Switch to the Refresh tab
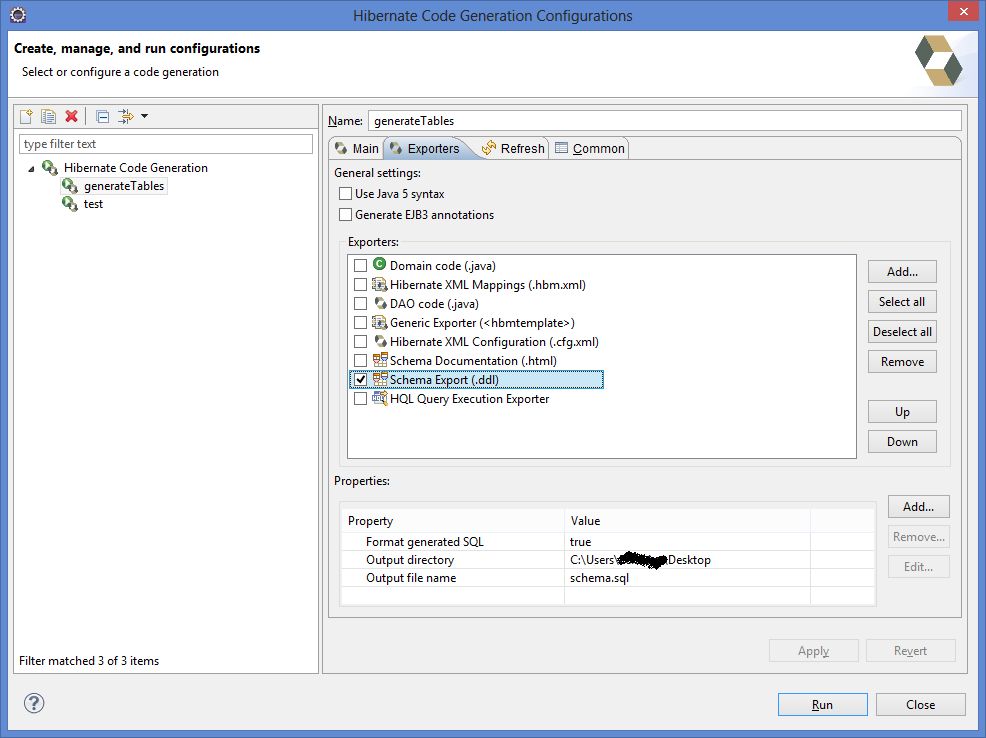986x738 pixels. (513, 148)
